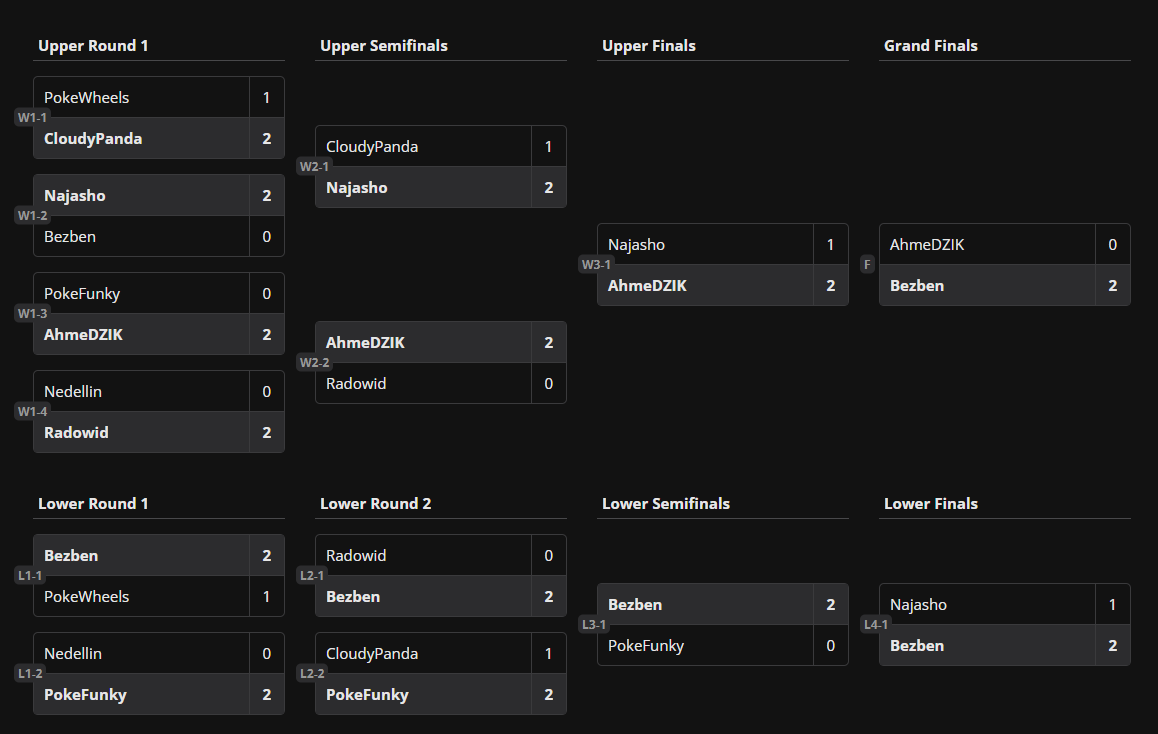
Task: Open Nedellin in Upper Round 1
Action: (x=73, y=392)
